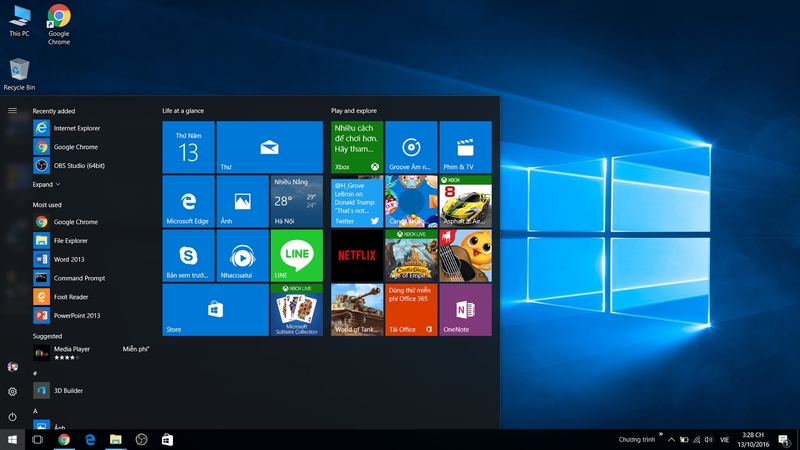800x450 pixels.
Task: Open Settings gear in Start menu
Action: pos(12,392)
